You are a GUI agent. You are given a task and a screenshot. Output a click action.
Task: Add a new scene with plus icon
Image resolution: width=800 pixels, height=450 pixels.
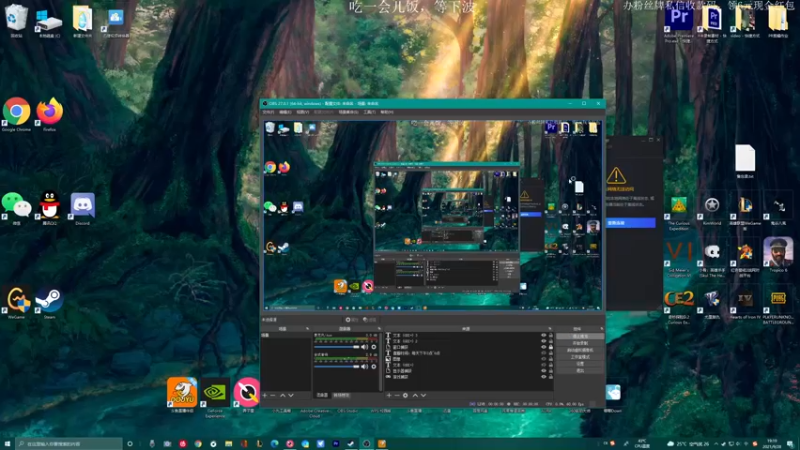(265, 395)
